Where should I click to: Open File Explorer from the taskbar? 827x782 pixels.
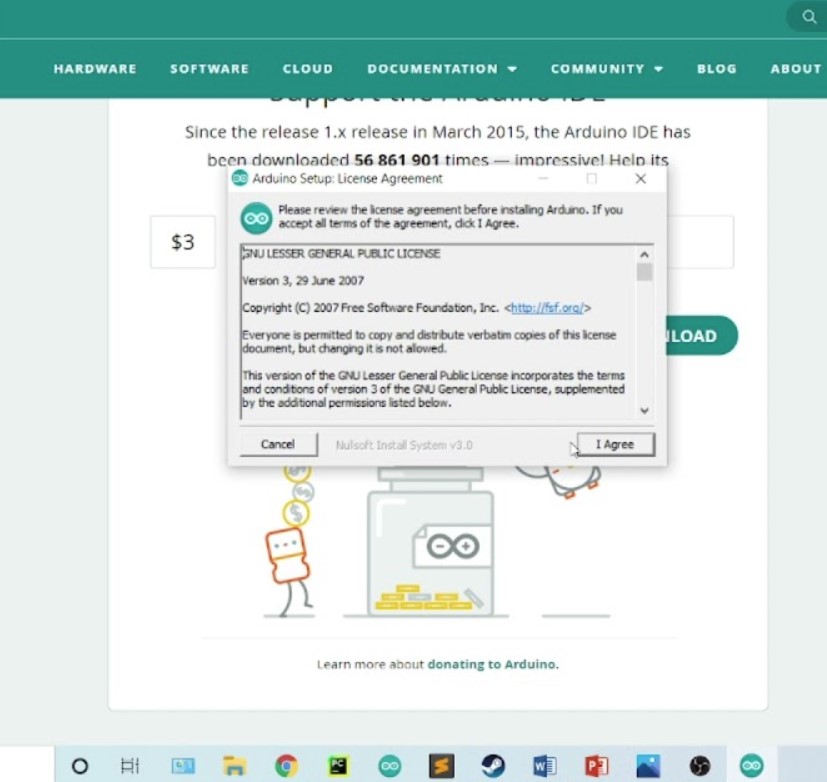click(234, 766)
